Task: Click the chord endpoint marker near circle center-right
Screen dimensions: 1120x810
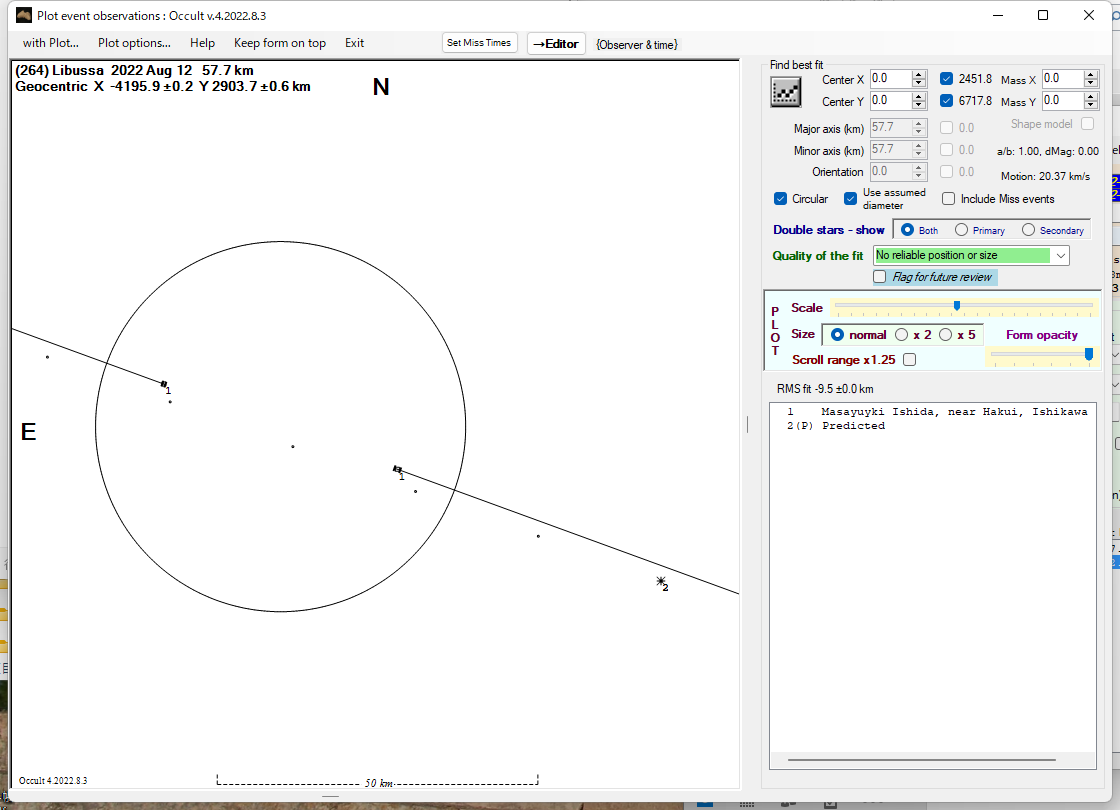Action: click(x=397, y=469)
